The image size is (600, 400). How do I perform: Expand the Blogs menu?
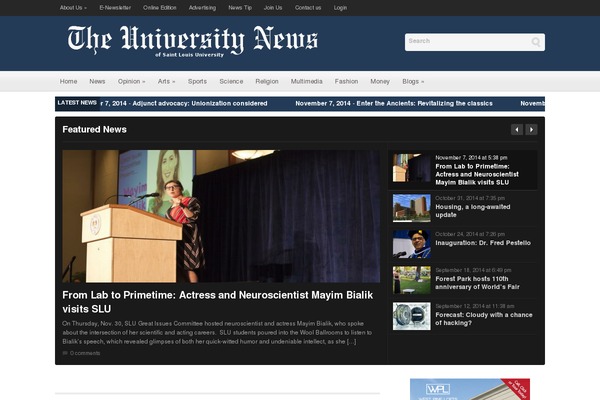(x=413, y=81)
